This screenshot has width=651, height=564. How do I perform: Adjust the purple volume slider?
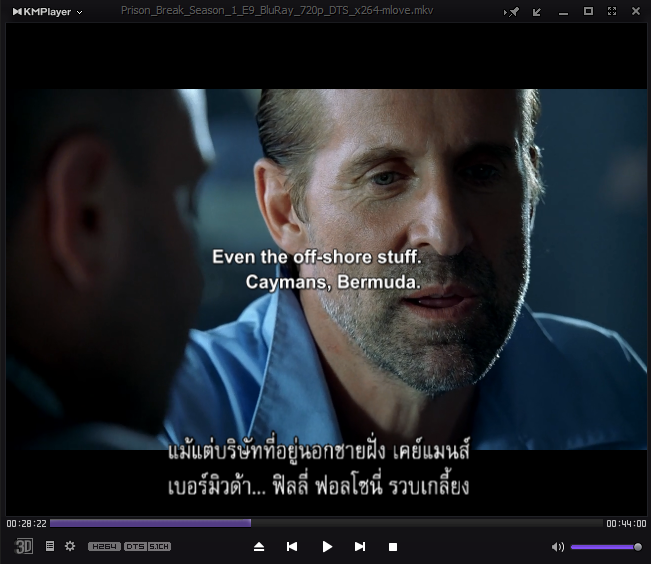pos(606,547)
